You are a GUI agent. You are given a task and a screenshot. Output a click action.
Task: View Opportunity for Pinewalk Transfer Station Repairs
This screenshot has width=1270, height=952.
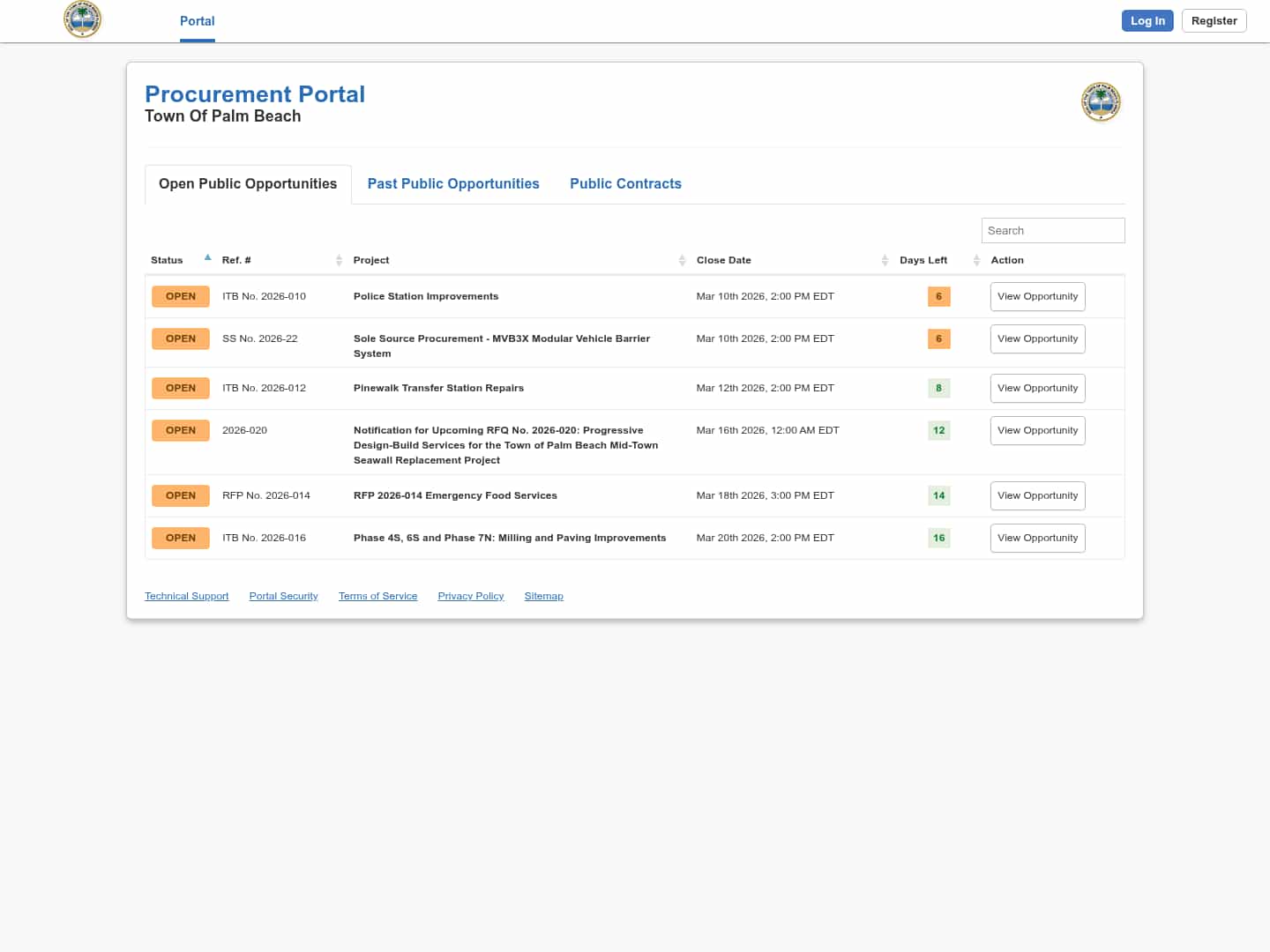(1037, 388)
